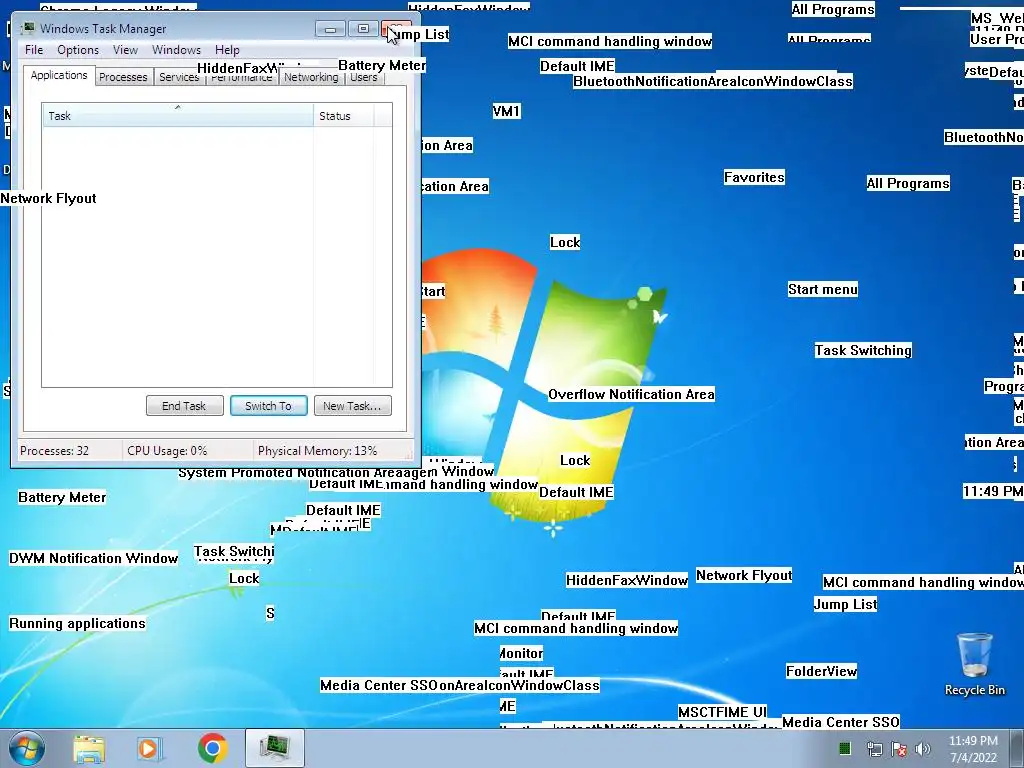Click the New Task... button
This screenshot has width=1024, height=768.
(x=353, y=406)
